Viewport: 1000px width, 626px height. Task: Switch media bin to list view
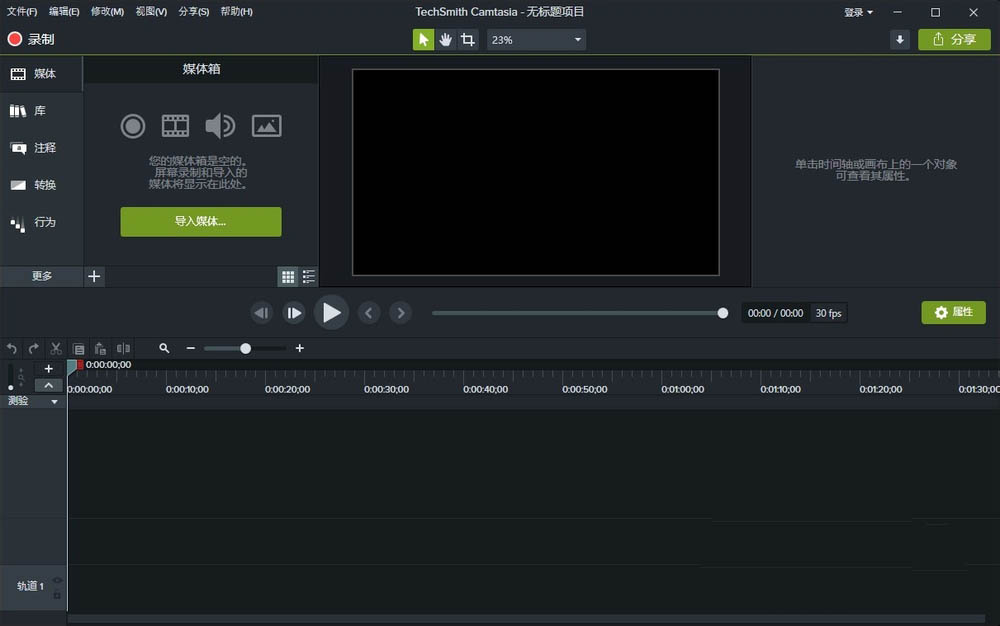point(309,276)
